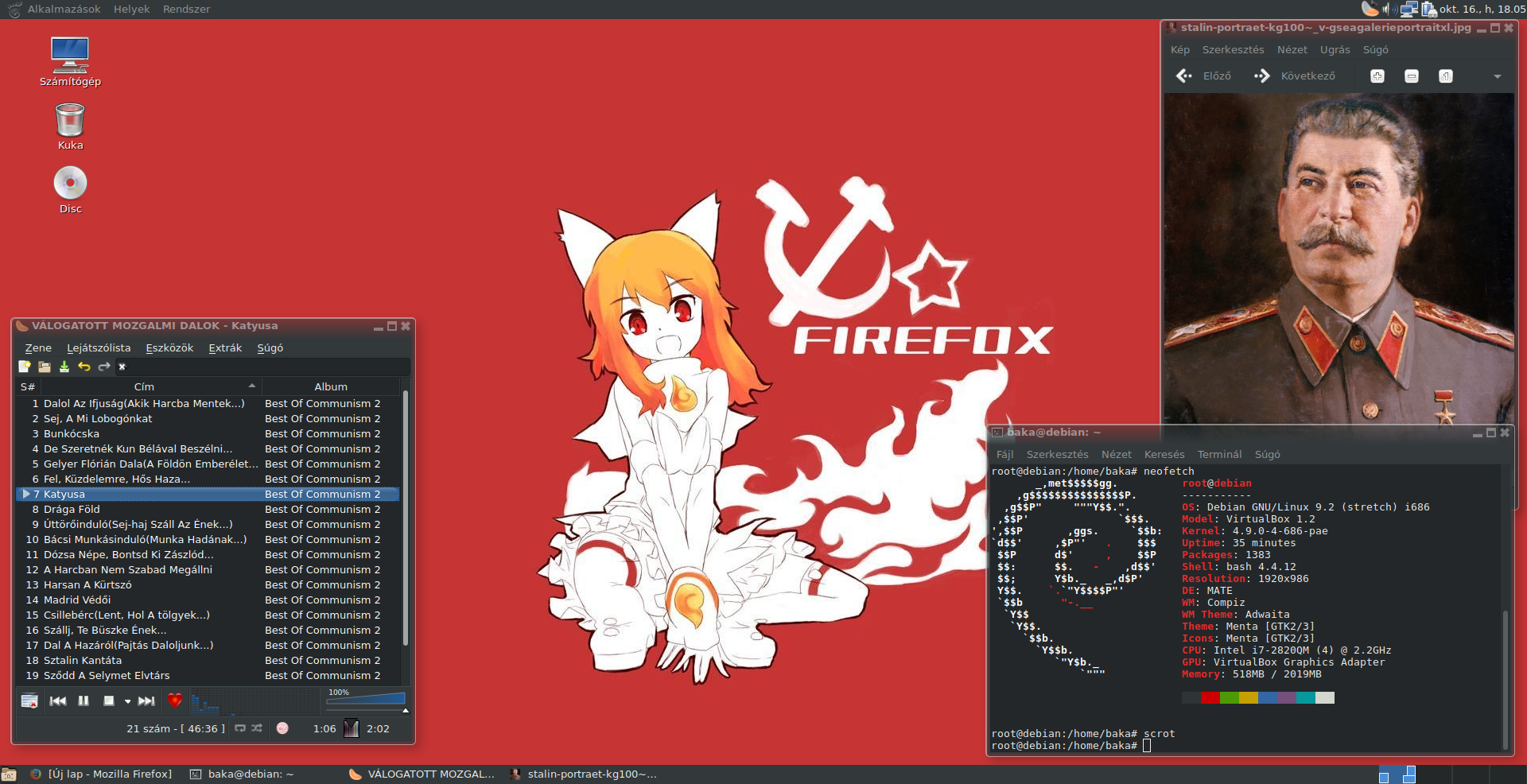Toggle Last.fm scrobbling icon

pos(282,728)
